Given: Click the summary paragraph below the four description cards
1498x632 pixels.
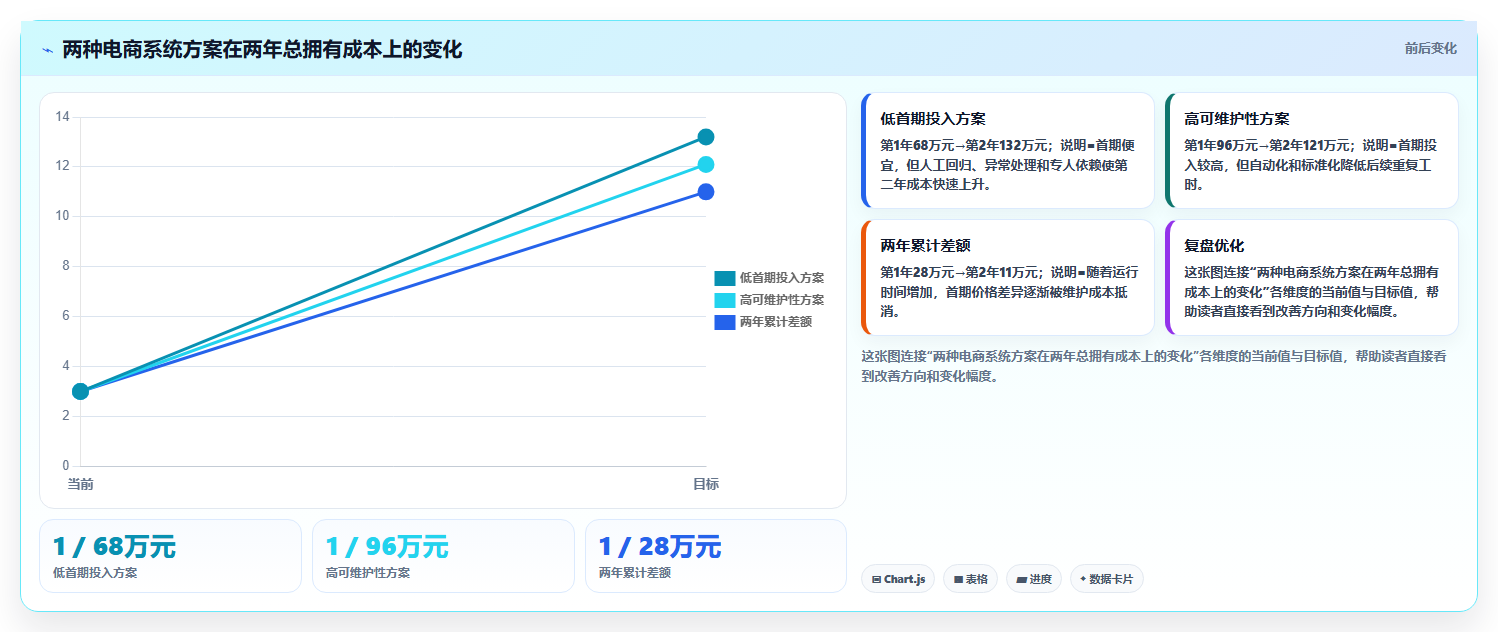Looking at the screenshot, I should click(1154, 366).
